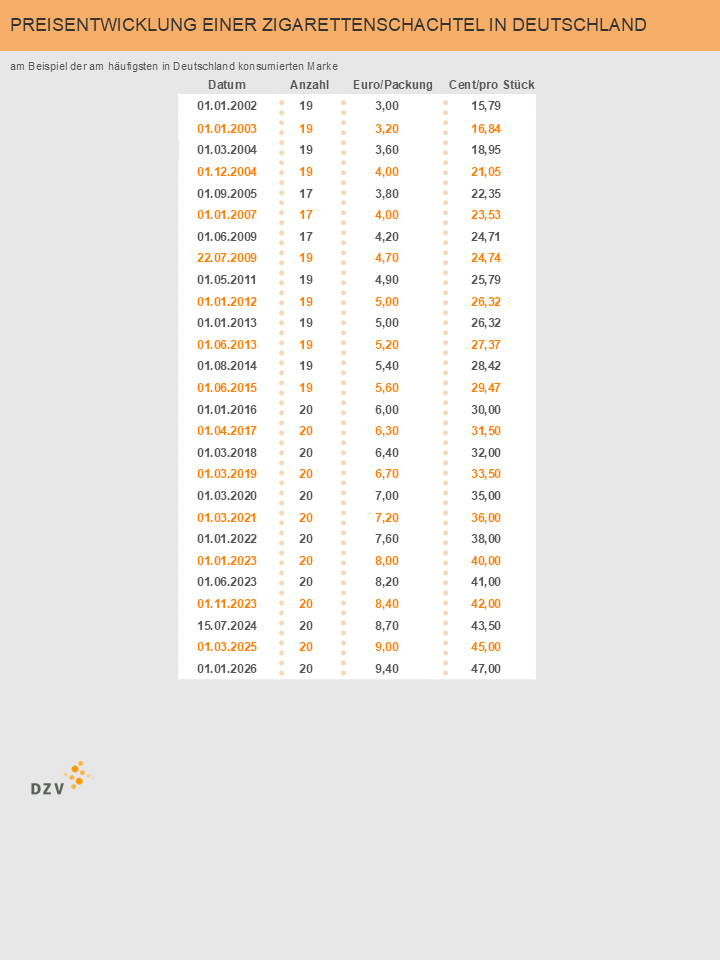Click the per-piece price 15,79
The image size is (720, 960).
(486, 106)
